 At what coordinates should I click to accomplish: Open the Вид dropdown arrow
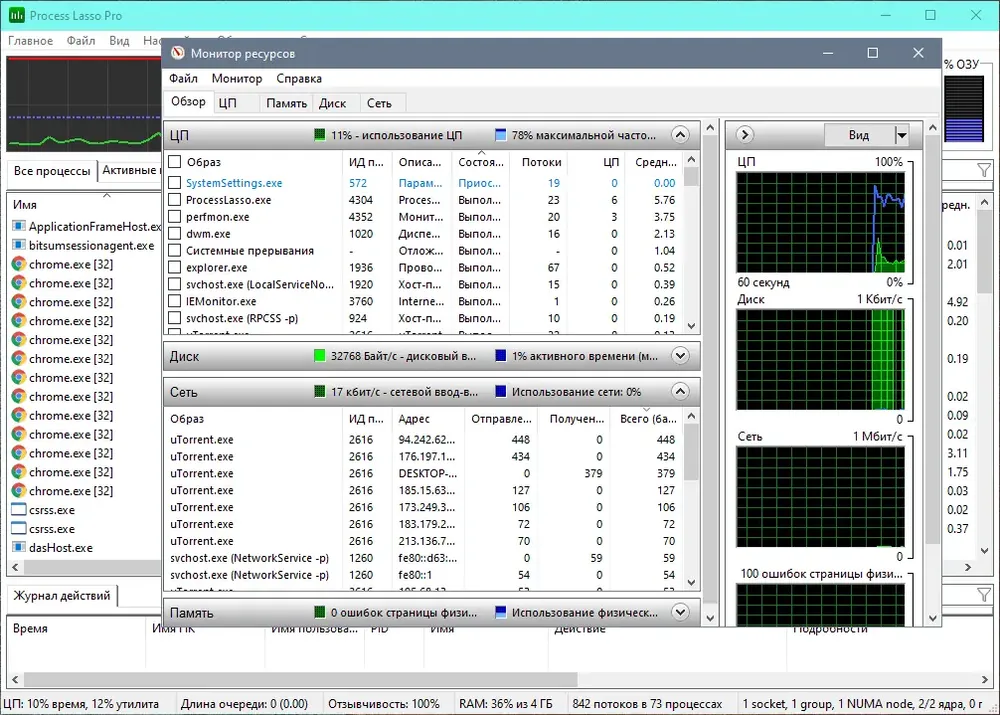pyautogui.click(x=901, y=135)
